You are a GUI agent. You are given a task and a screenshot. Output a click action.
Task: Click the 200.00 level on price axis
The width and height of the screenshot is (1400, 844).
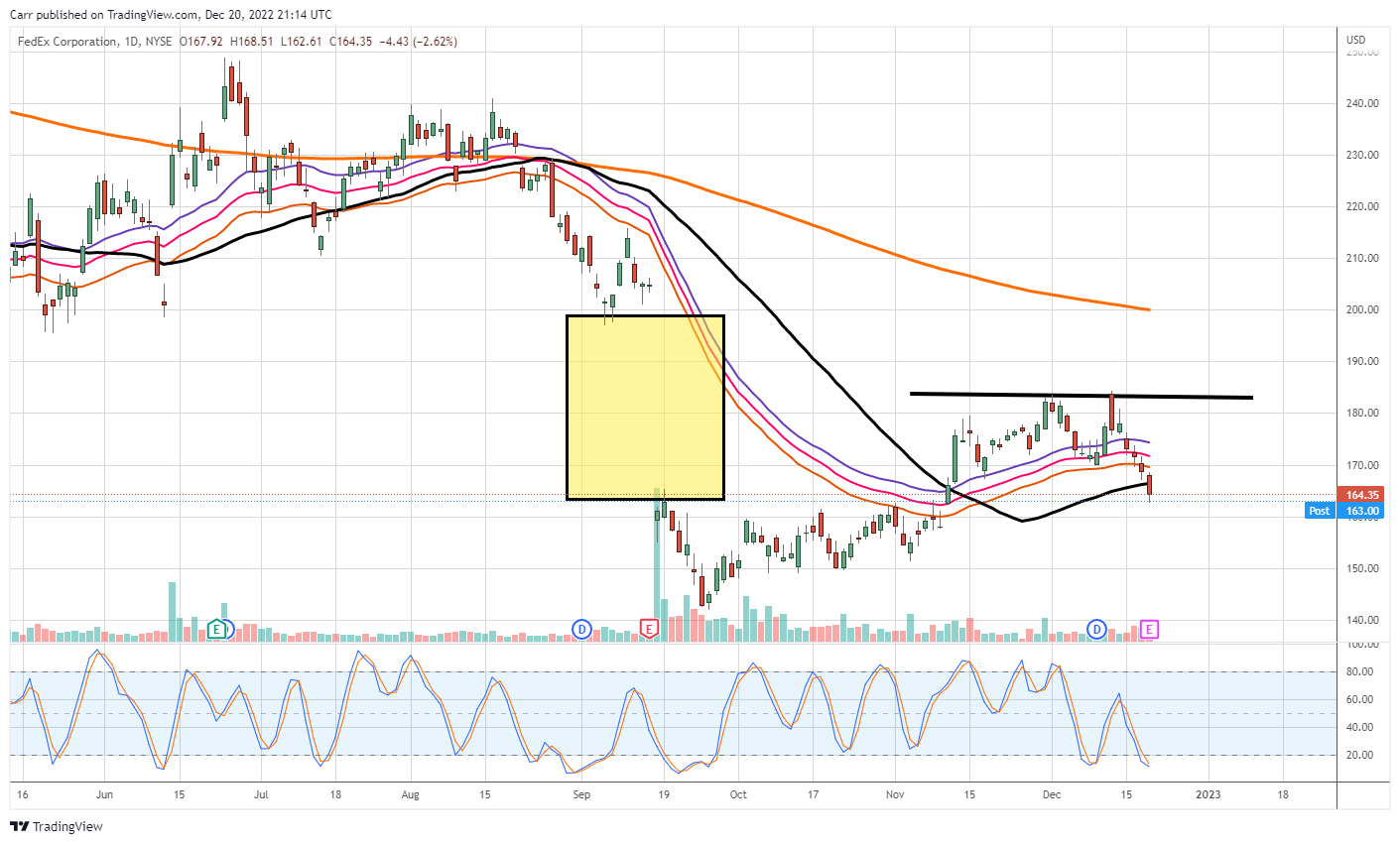click(x=1361, y=309)
